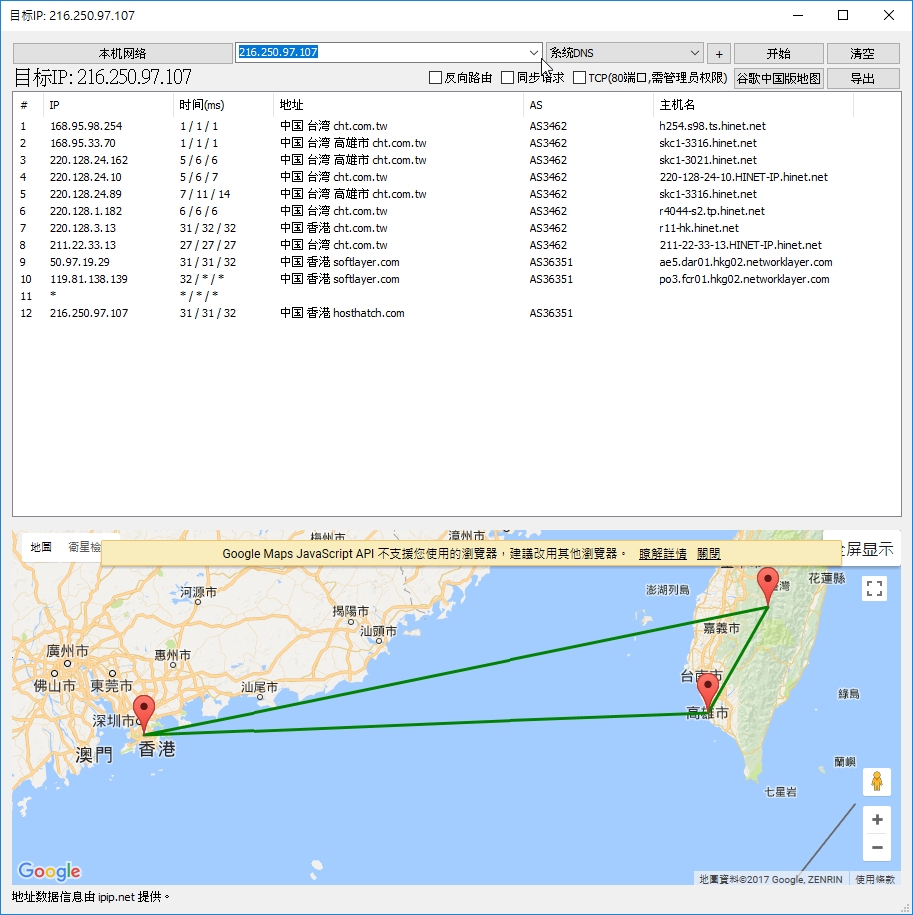Click 汕頭市 label on the map

coord(378,631)
